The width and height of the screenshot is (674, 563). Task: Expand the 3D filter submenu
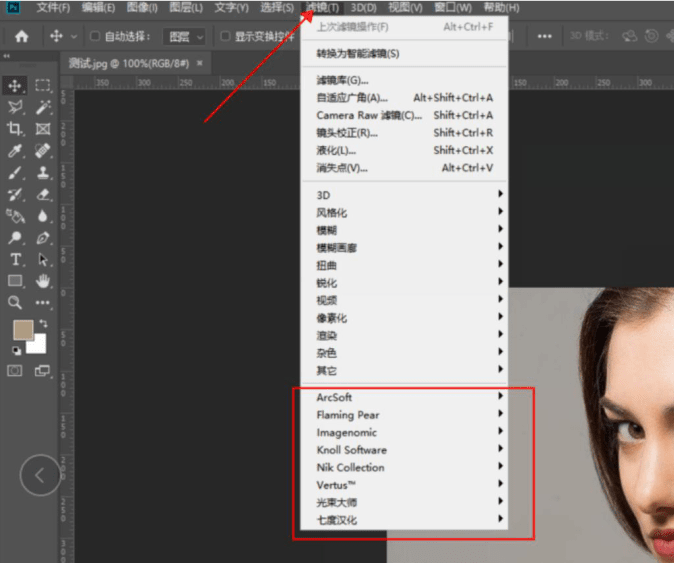click(404, 195)
